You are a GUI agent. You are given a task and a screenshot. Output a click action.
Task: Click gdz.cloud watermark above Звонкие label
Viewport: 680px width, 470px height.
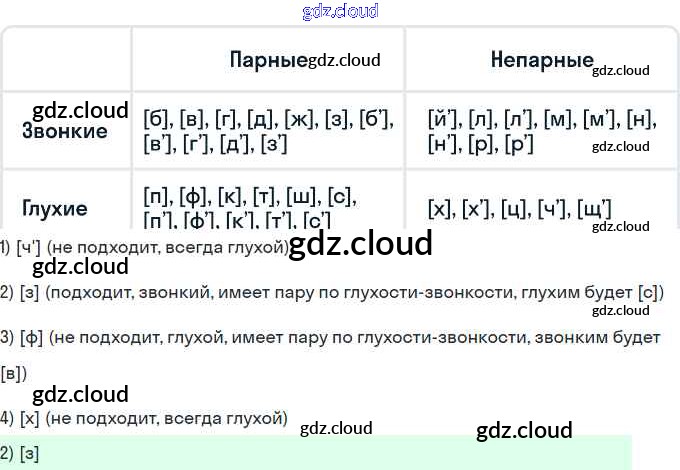tap(80, 109)
